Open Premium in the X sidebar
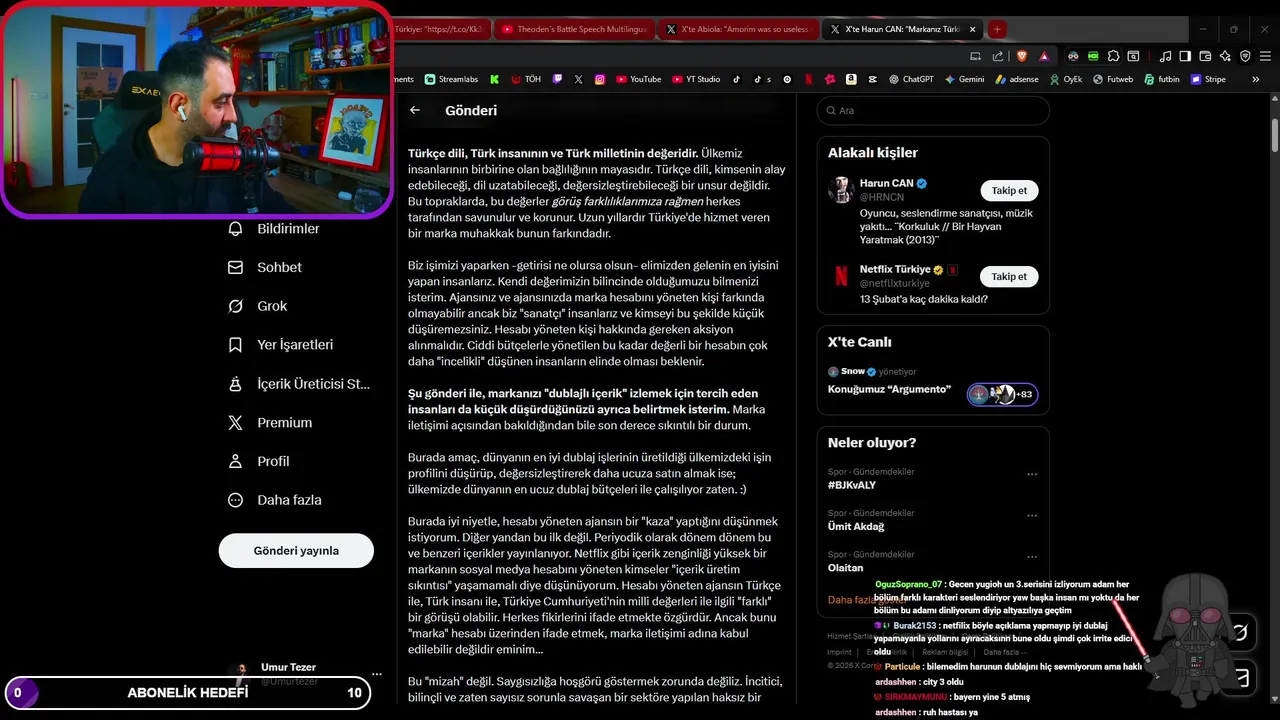1280x720 pixels. 270,423
